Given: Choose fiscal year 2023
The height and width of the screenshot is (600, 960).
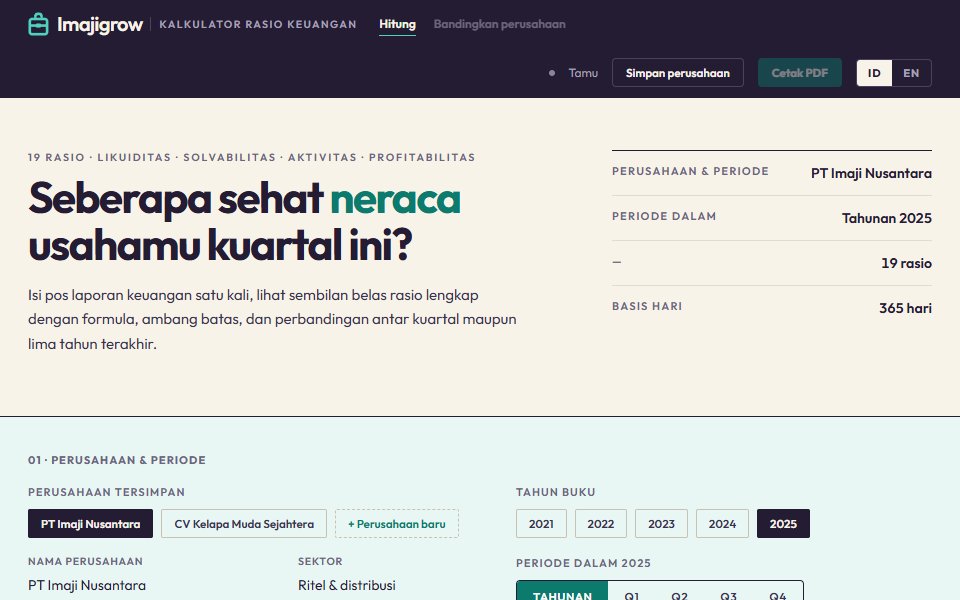Looking at the screenshot, I should click(x=661, y=523).
